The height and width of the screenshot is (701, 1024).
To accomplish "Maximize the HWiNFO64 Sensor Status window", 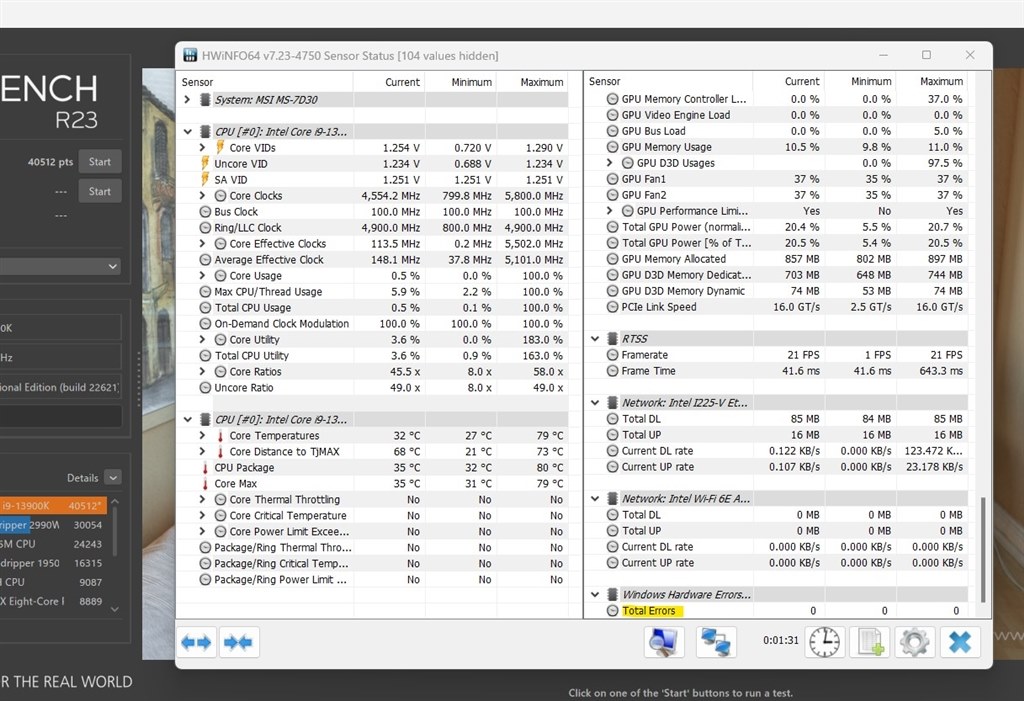I will pyautogui.click(x=926, y=55).
